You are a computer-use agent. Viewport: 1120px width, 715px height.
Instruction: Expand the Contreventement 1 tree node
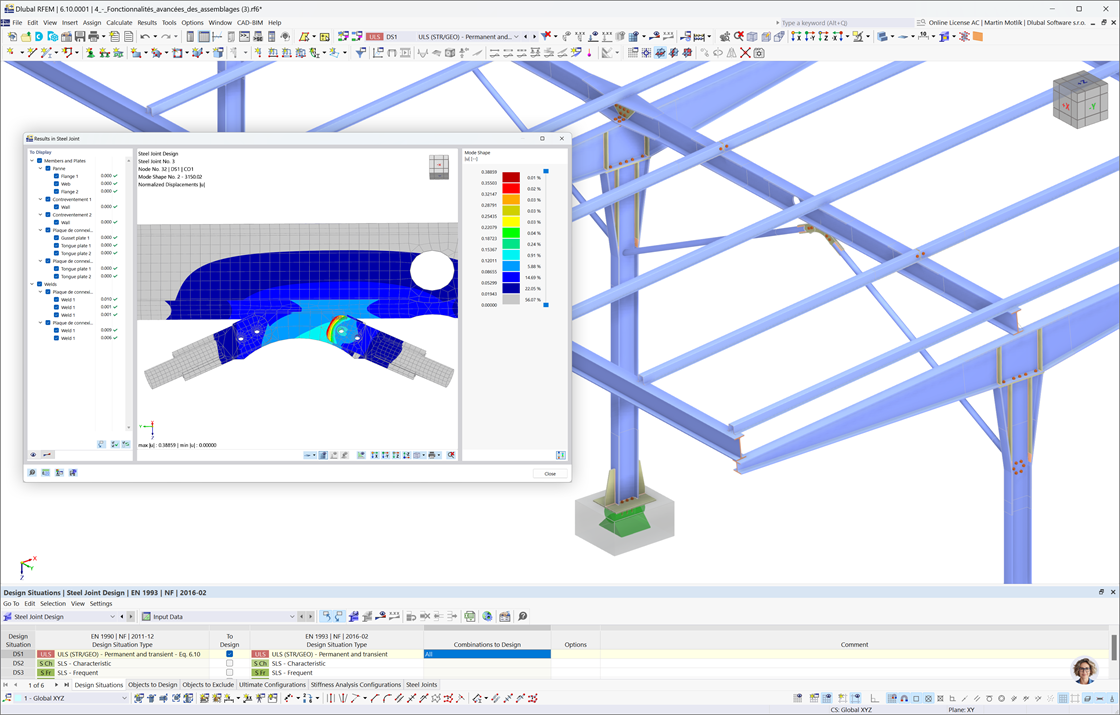pyautogui.click(x=40, y=199)
